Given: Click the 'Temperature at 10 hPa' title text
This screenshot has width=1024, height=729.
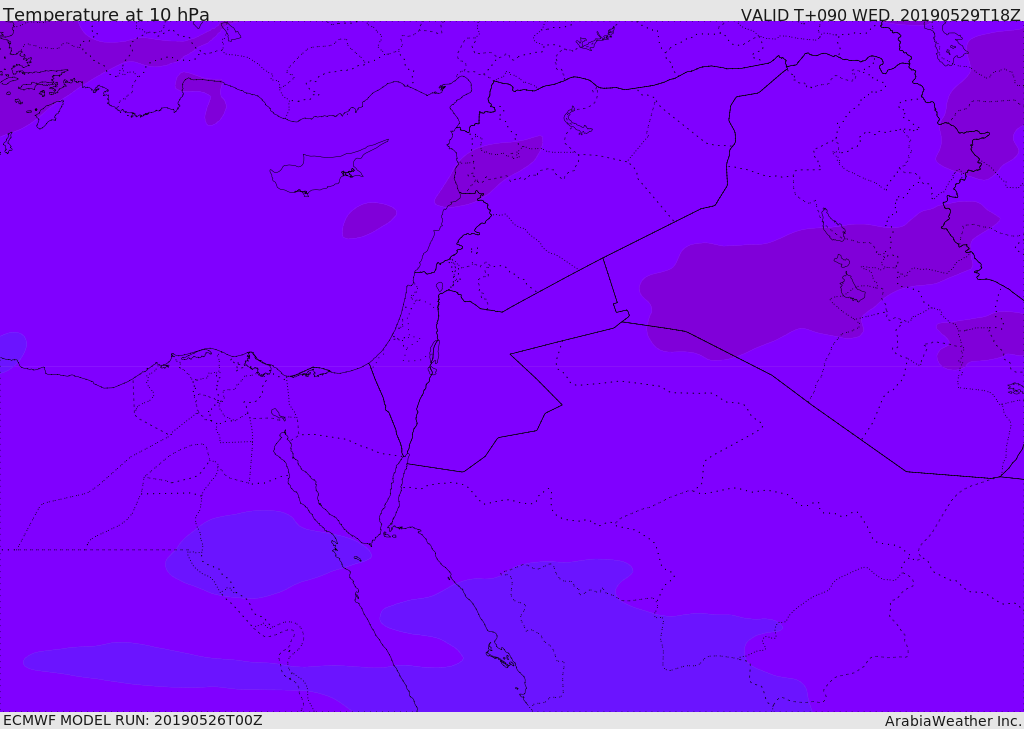Looking at the screenshot, I should (x=106, y=14).
